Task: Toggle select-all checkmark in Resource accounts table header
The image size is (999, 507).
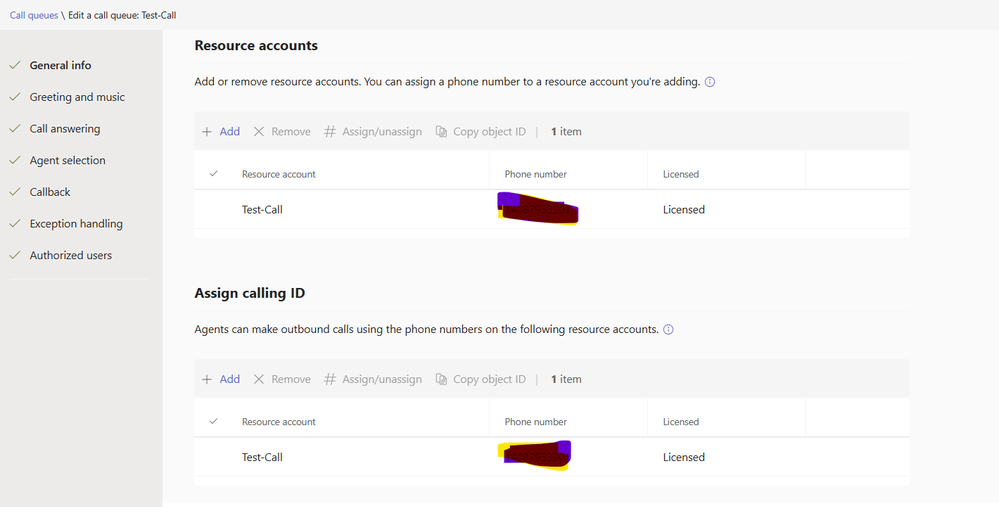Action: click(213, 174)
